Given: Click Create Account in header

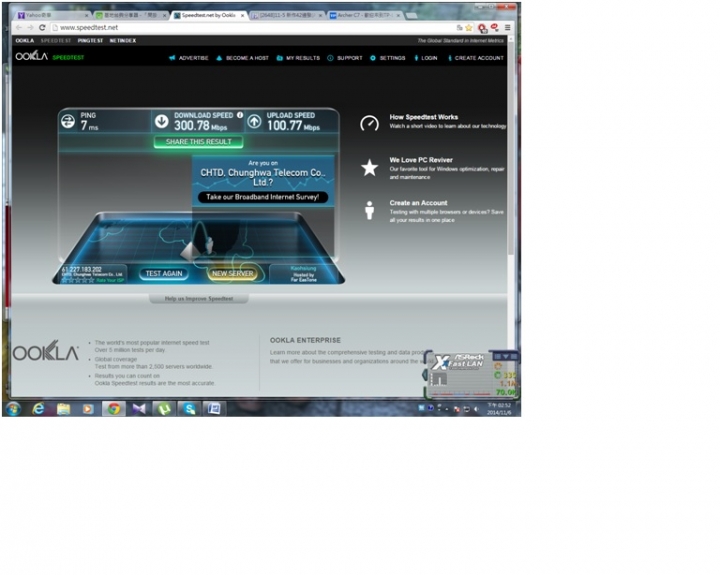Looking at the screenshot, I should tap(476, 58).
